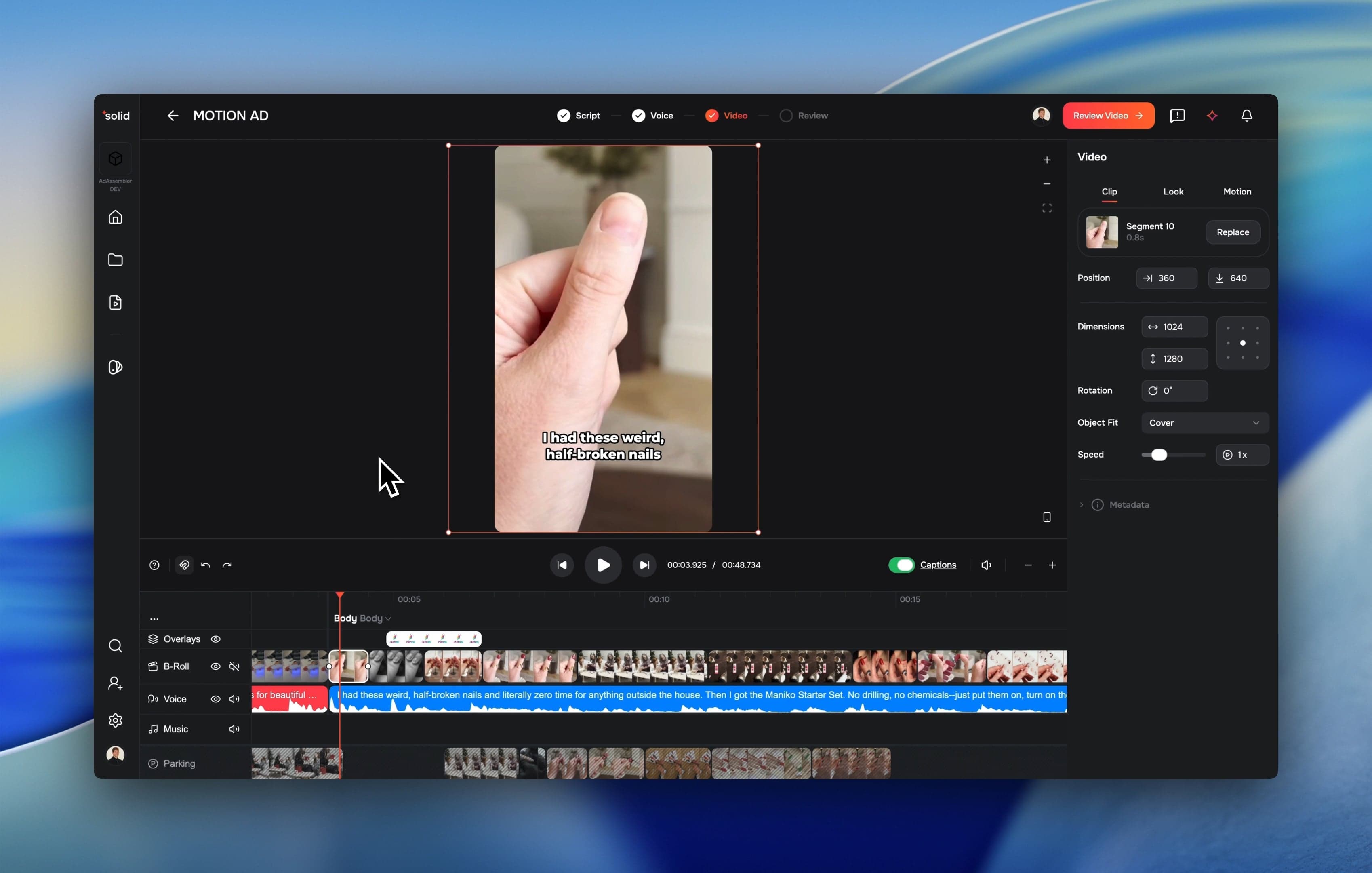Click the Speed slider handle
Viewport: 1372px width, 873px height.
click(1158, 455)
